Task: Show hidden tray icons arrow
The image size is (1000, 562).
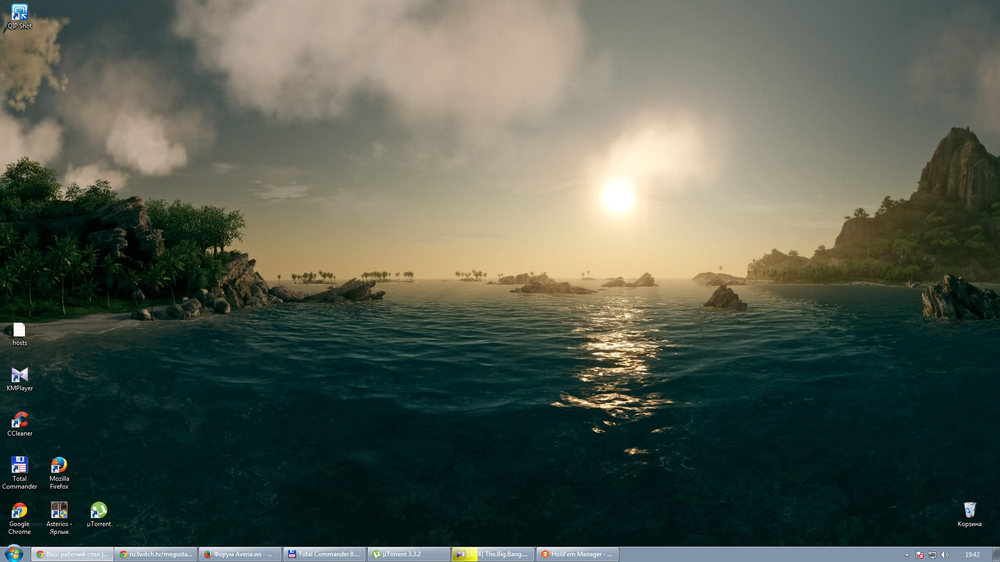Action: (907, 555)
